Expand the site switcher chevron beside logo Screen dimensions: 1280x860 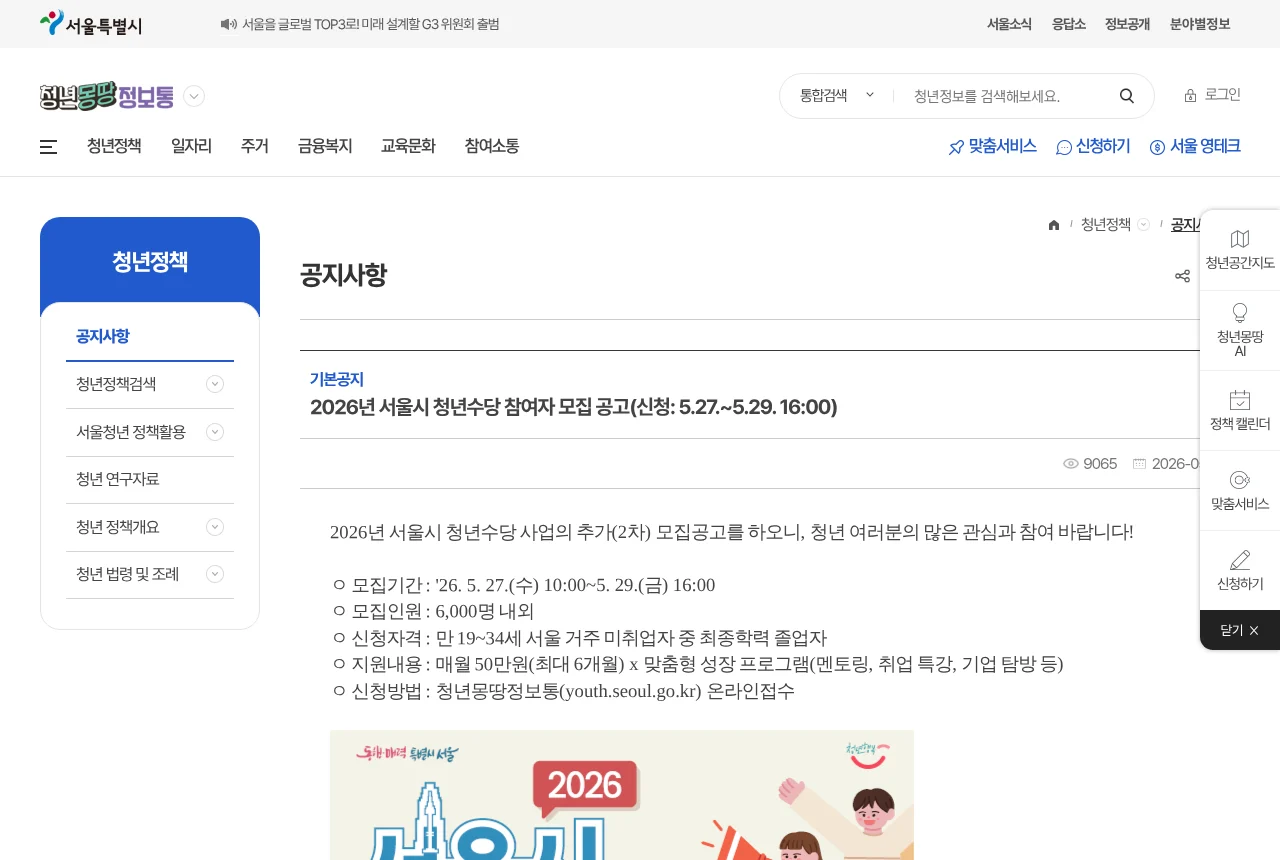click(194, 96)
